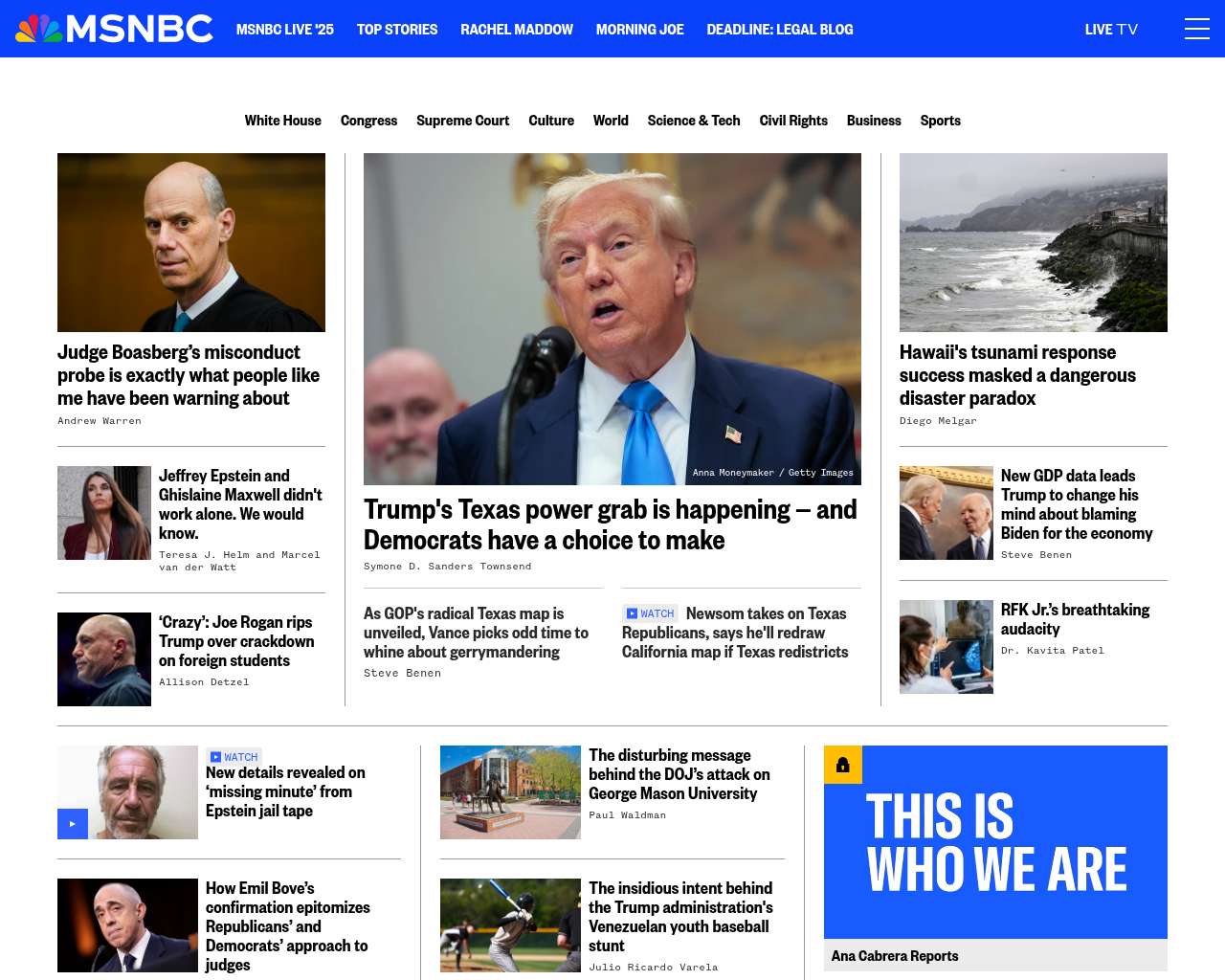Open Judge Boasberg misconduct probe article
The image size is (1225, 980).
pos(189,375)
